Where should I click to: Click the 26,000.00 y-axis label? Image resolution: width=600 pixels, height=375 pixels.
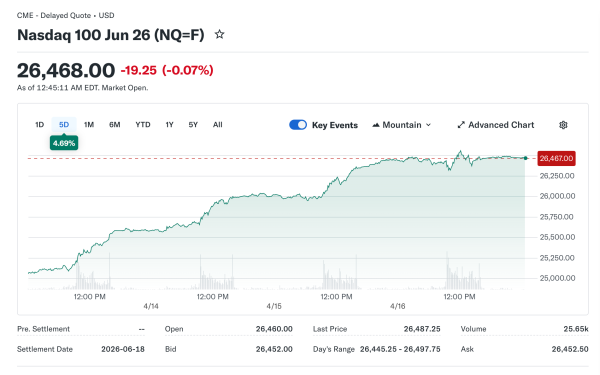pyautogui.click(x=558, y=196)
